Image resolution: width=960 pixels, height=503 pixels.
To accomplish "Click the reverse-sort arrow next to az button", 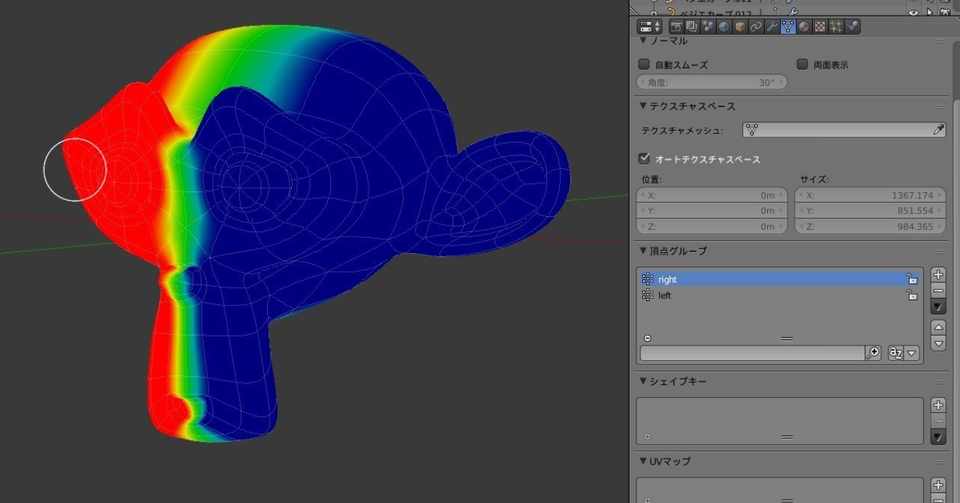I will click(912, 353).
